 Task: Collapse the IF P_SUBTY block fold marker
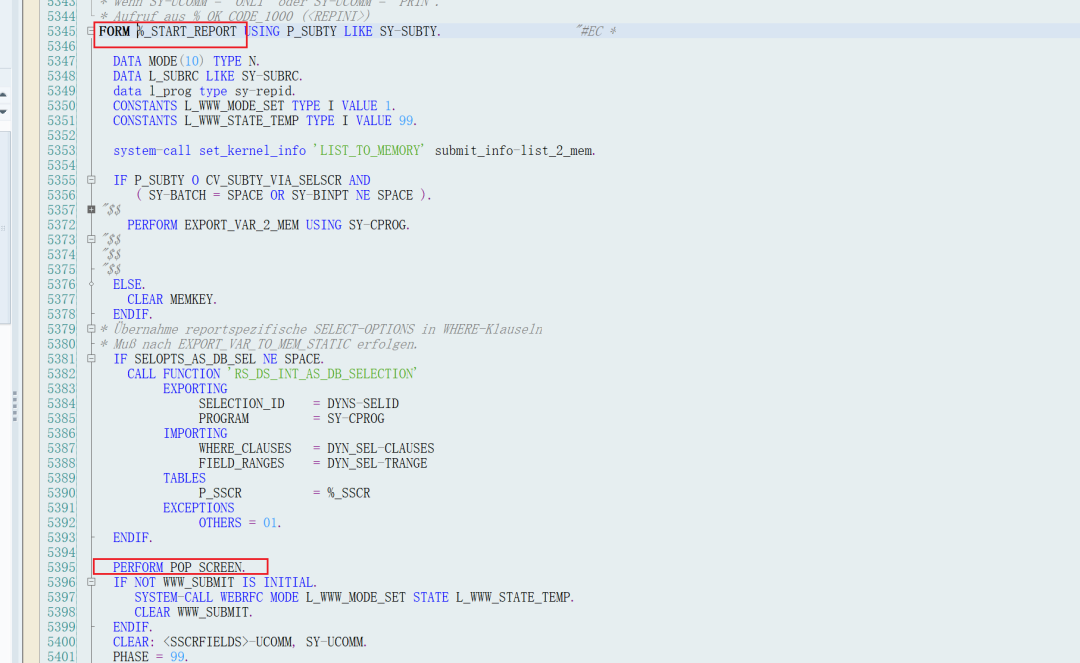point(91,180)
